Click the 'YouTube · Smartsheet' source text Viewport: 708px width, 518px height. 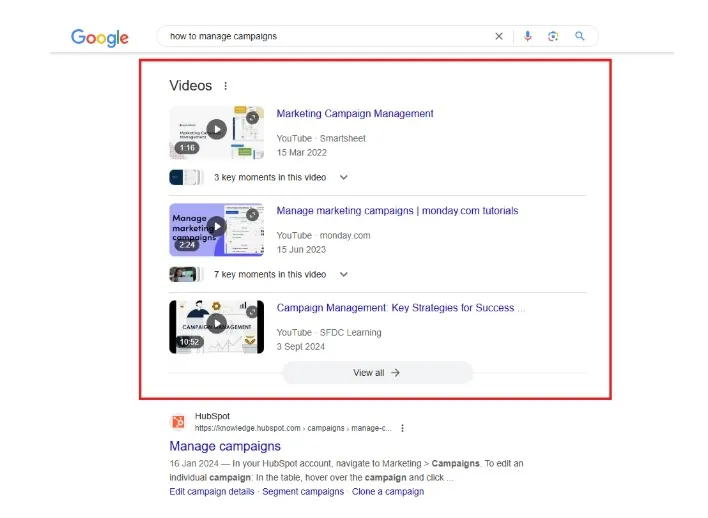click(321, 139)
